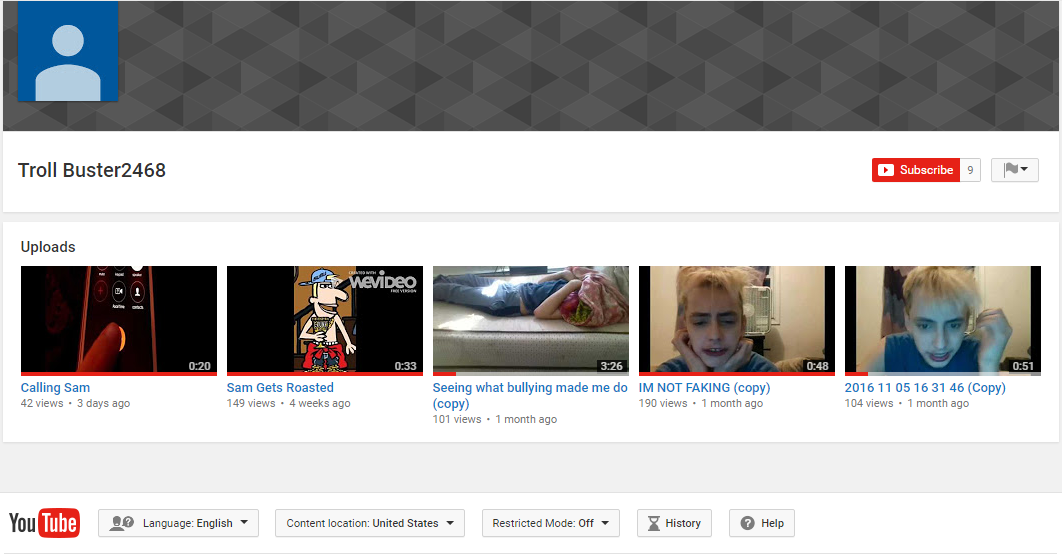
Task: Click the Troll Buster2468 channel name
Action: click(x=92, y=170)
